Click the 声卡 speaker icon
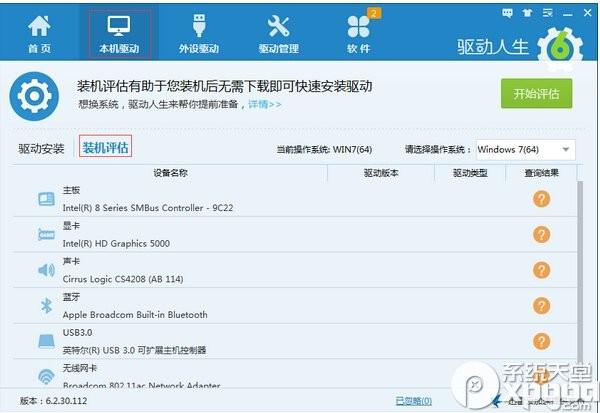The width and height of the screenshot is (600, 413). 46,270
